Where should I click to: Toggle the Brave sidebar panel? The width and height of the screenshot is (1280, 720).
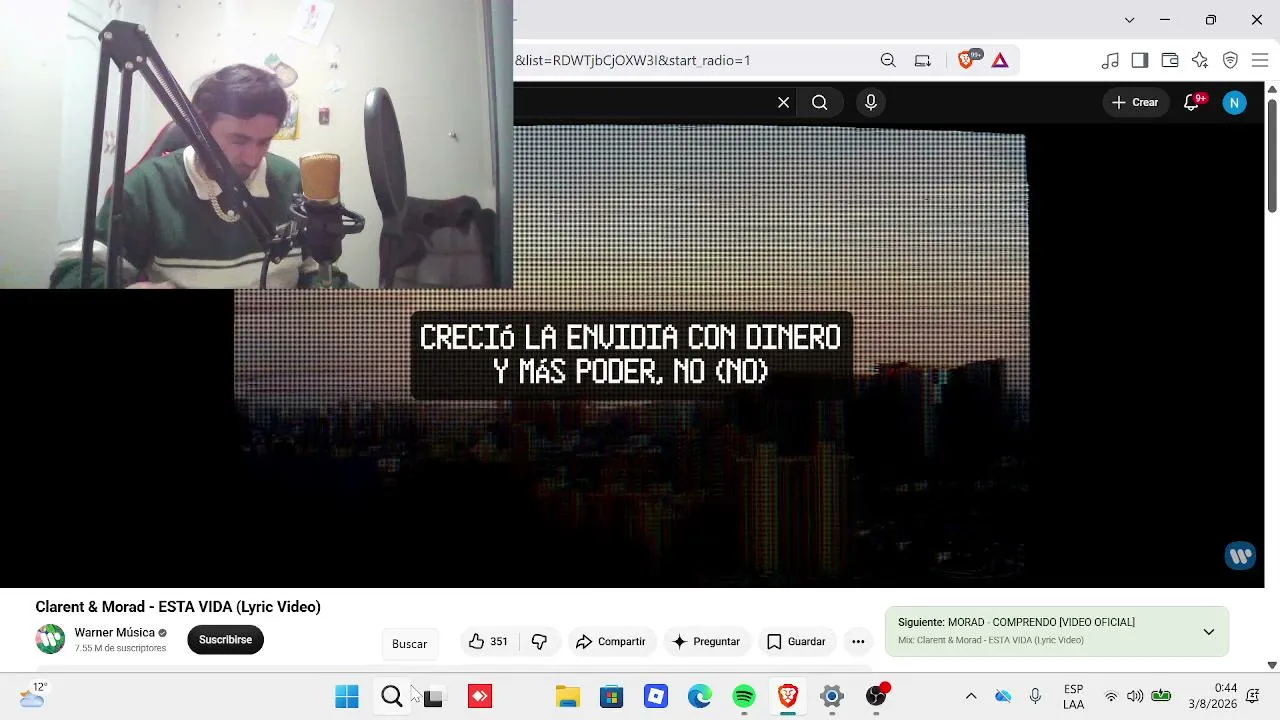1140,60
